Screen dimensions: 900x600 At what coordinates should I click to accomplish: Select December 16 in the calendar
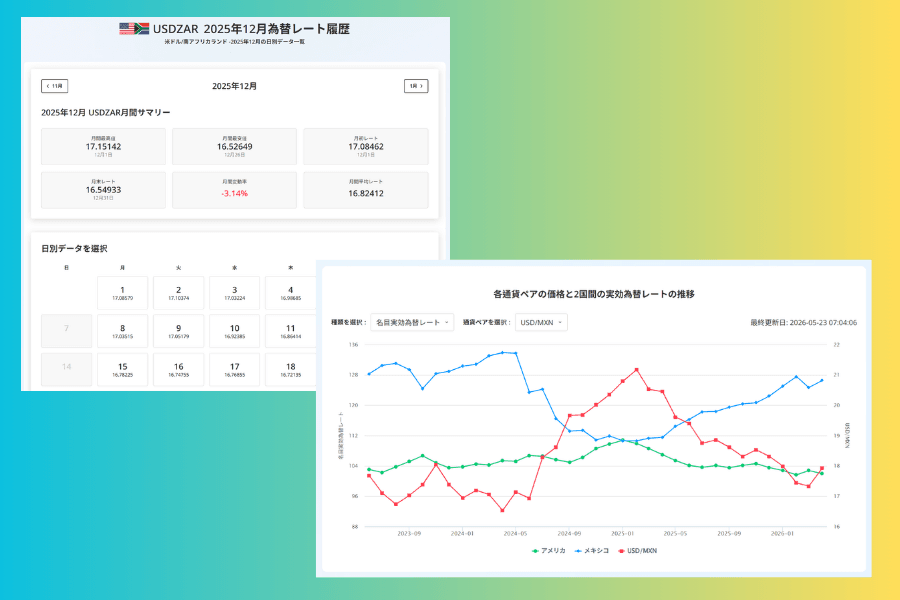tap(179, 370)
